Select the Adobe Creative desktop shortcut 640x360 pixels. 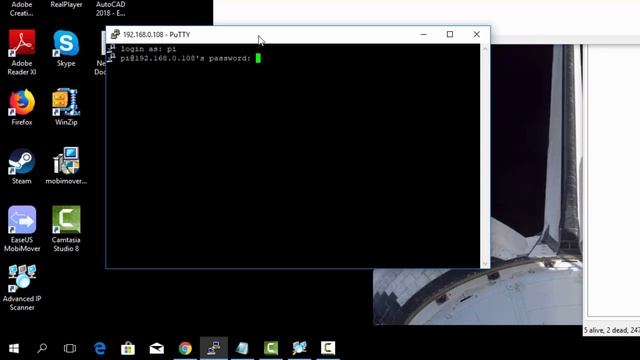click(x=22, y=9)
